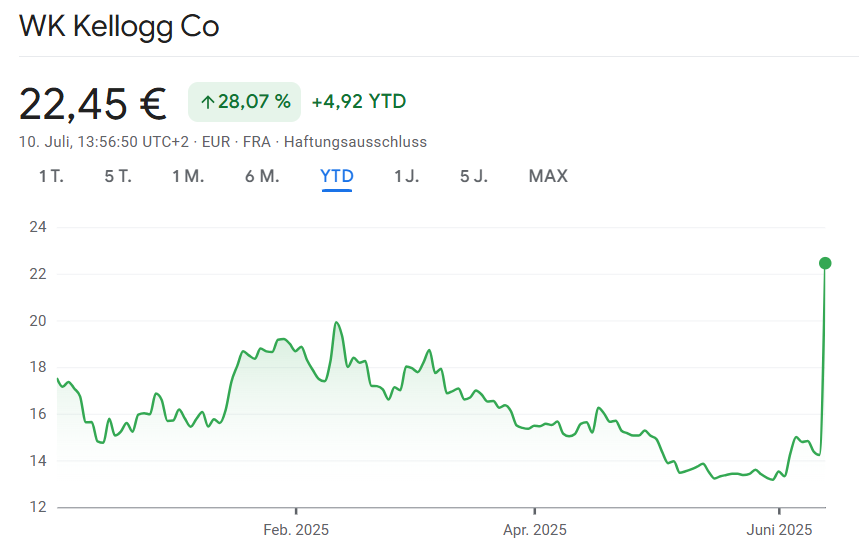View the 5 J. chart range

pos(474,176)
